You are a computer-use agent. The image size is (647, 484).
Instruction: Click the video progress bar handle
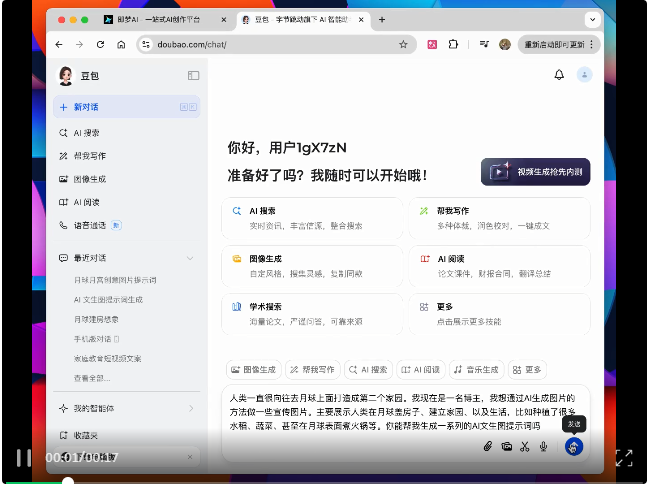click(68, 481)
